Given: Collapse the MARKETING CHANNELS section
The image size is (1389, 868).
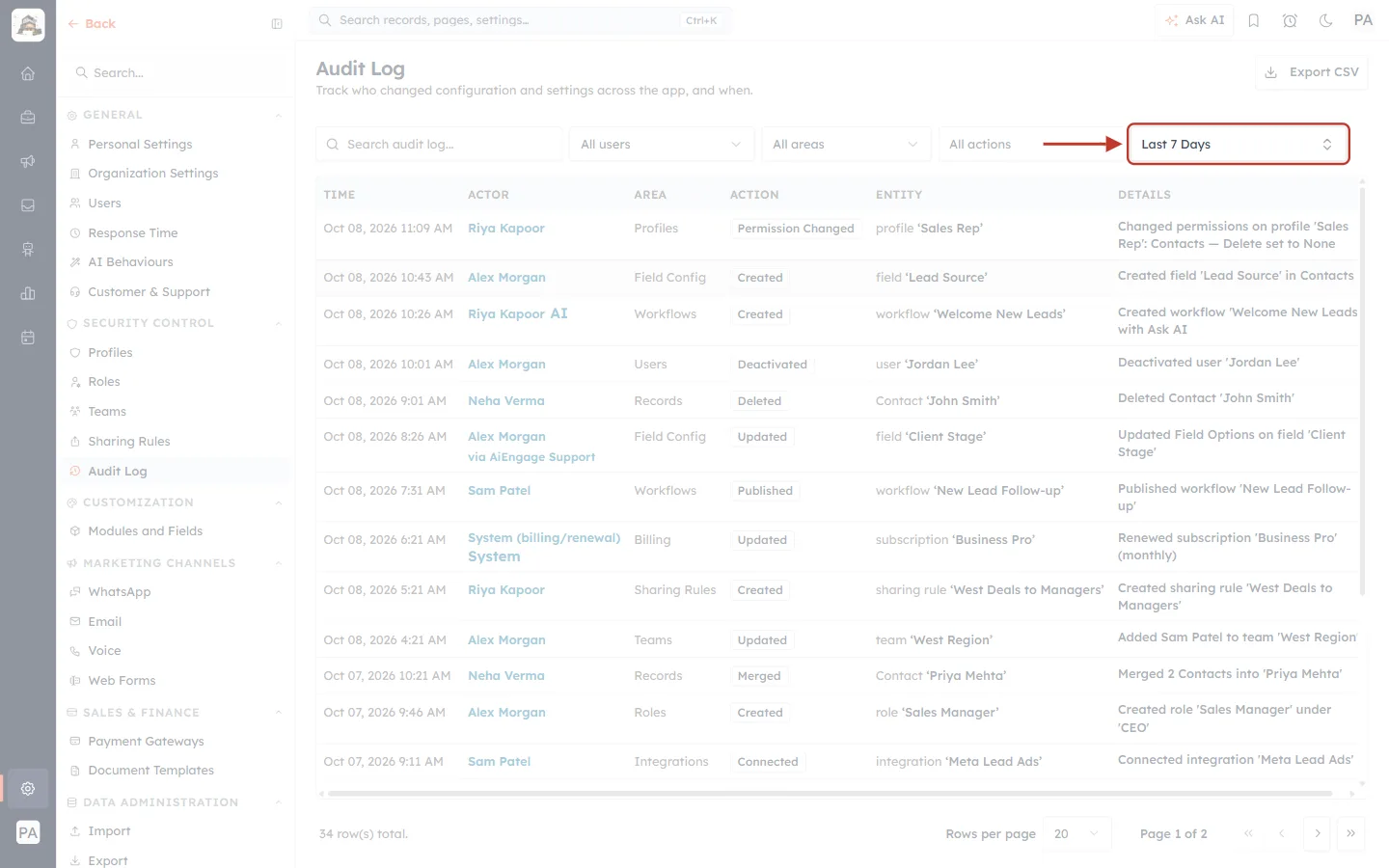Looking at the screenshot, I should point(278,564).
